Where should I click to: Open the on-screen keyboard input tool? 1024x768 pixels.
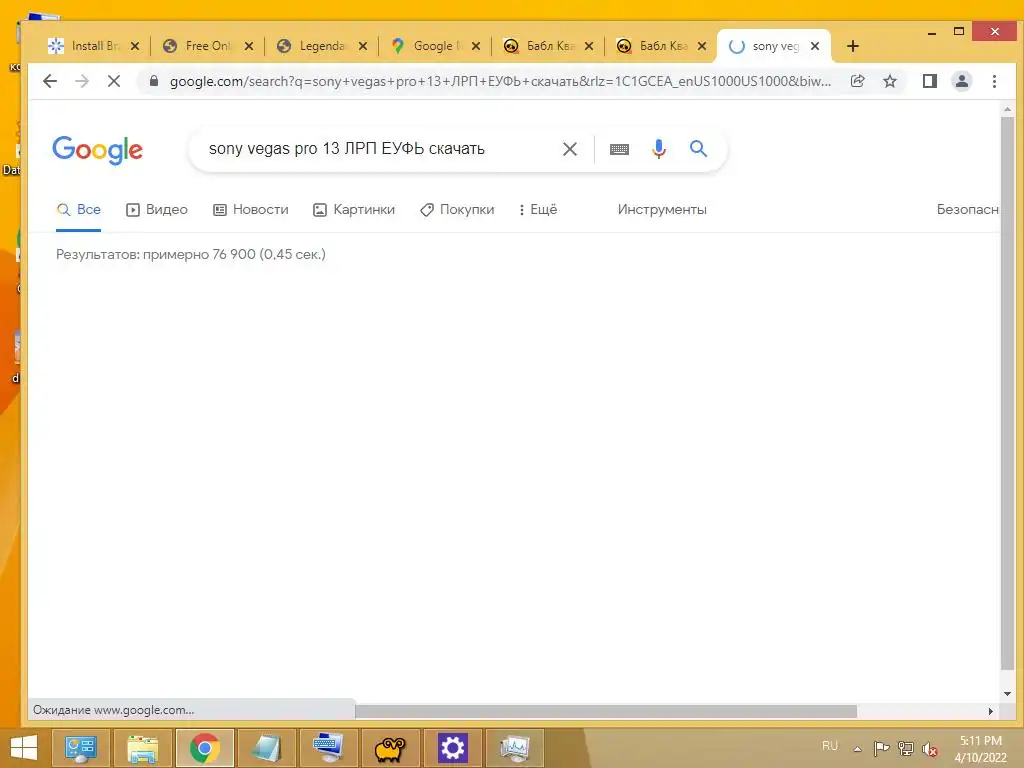619,149
